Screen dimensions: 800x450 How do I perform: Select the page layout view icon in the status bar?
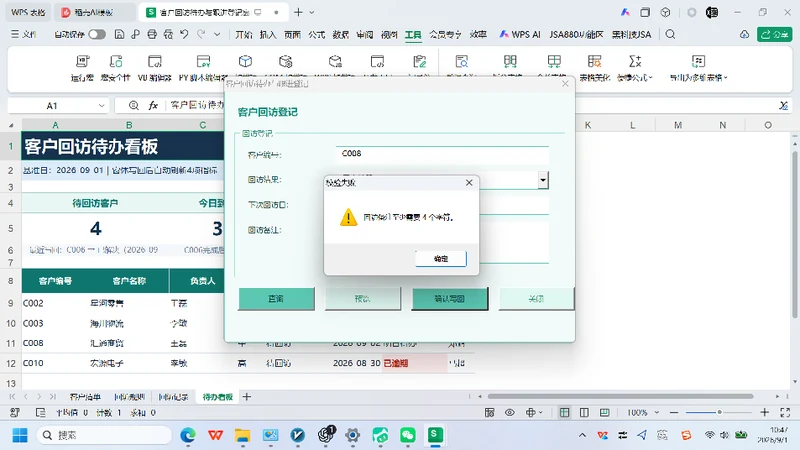point(584,412)
